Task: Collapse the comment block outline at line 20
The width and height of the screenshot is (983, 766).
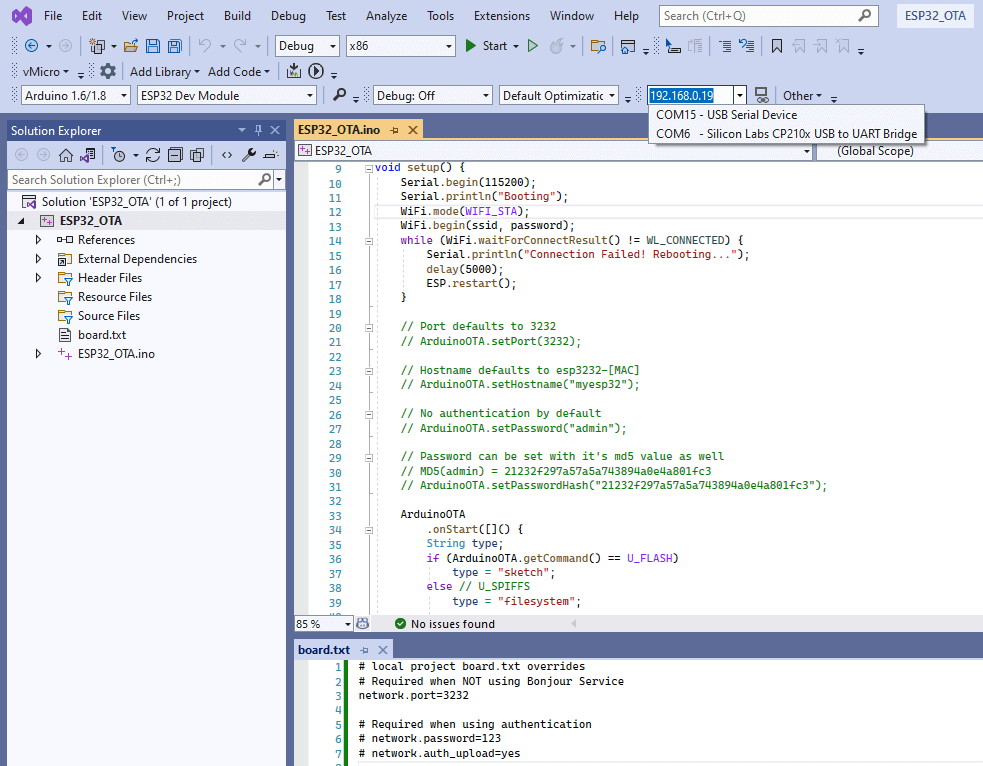Action: pyautogui.click(x=369, y=328)
